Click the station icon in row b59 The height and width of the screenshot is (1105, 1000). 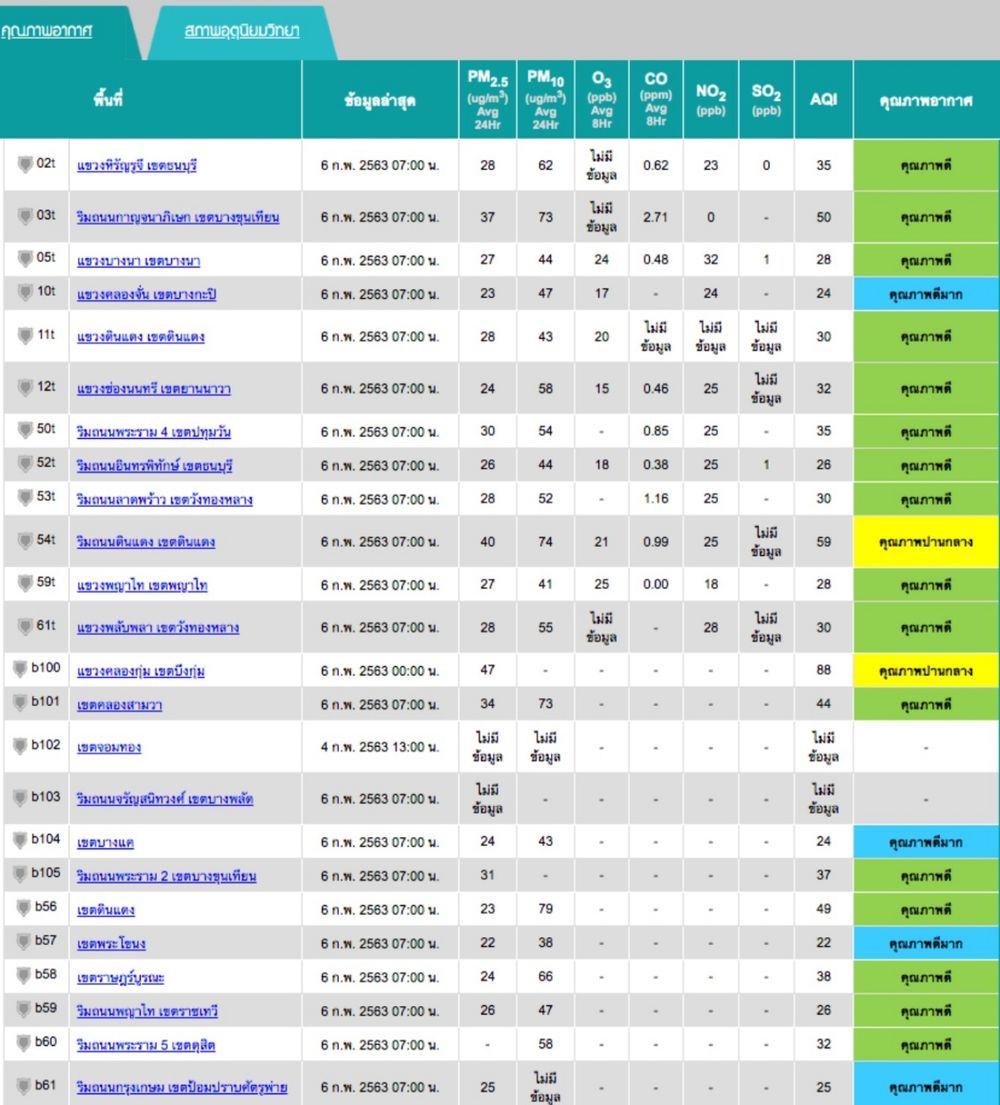[24, 1009]
